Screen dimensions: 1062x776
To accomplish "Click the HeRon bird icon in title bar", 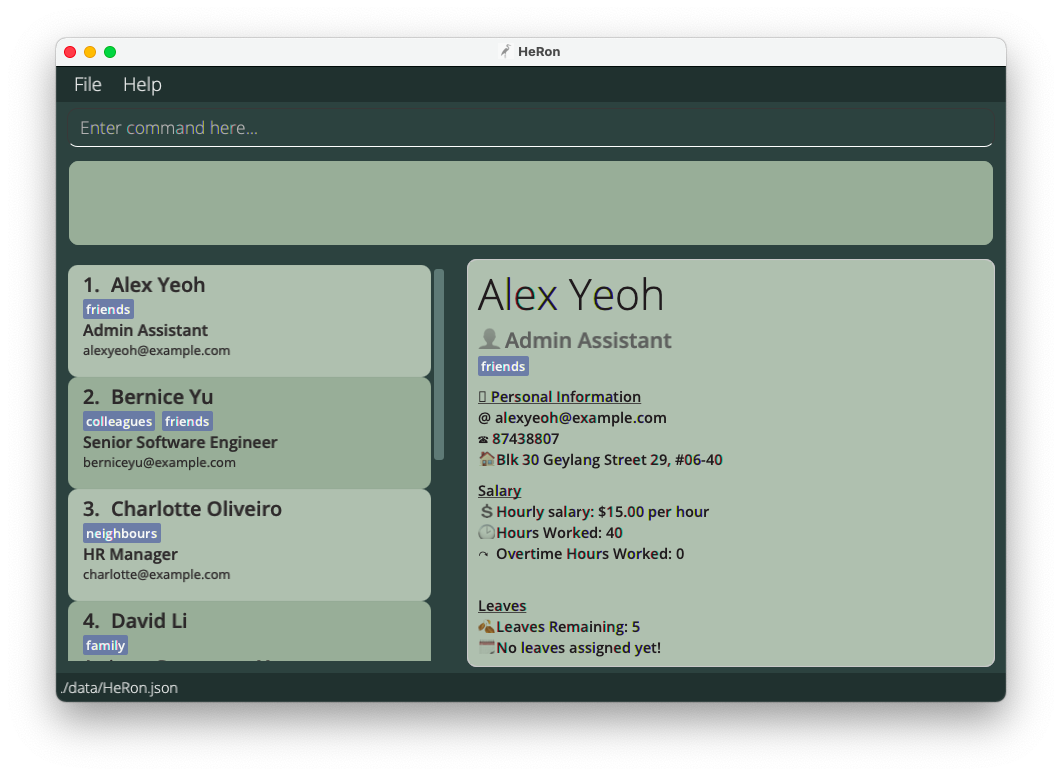I will pos(506,51).
